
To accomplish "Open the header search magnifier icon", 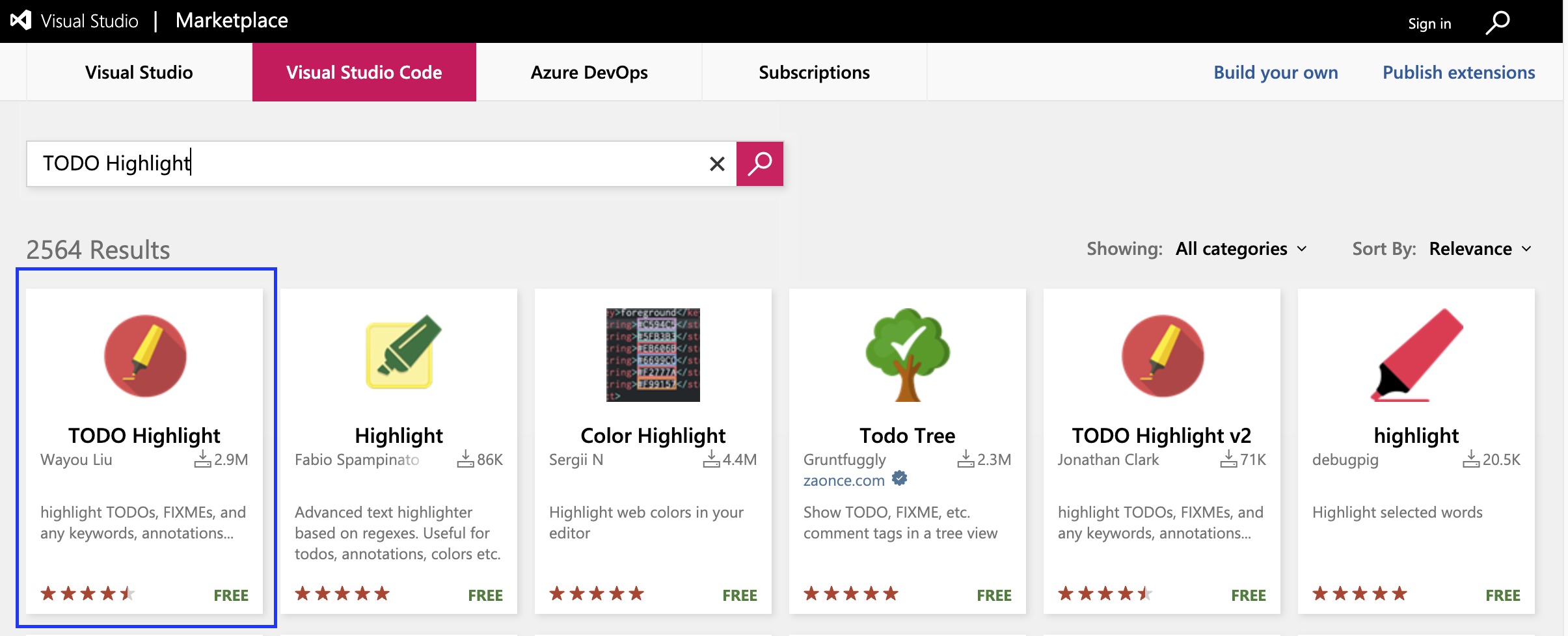I will pos(1498,22).
